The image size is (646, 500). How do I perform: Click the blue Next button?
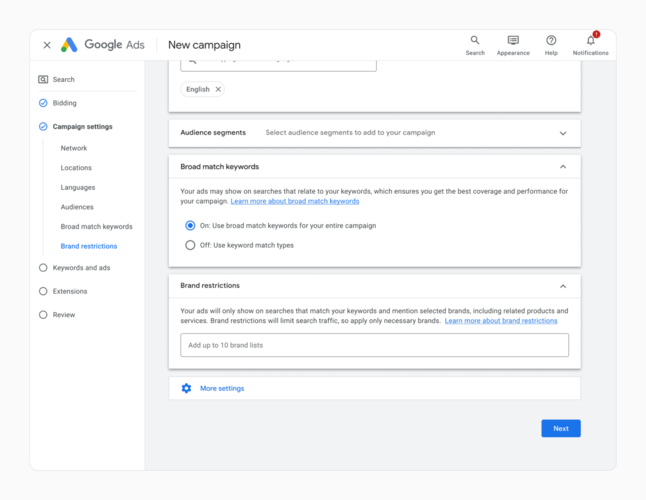[x=560, y=428]
